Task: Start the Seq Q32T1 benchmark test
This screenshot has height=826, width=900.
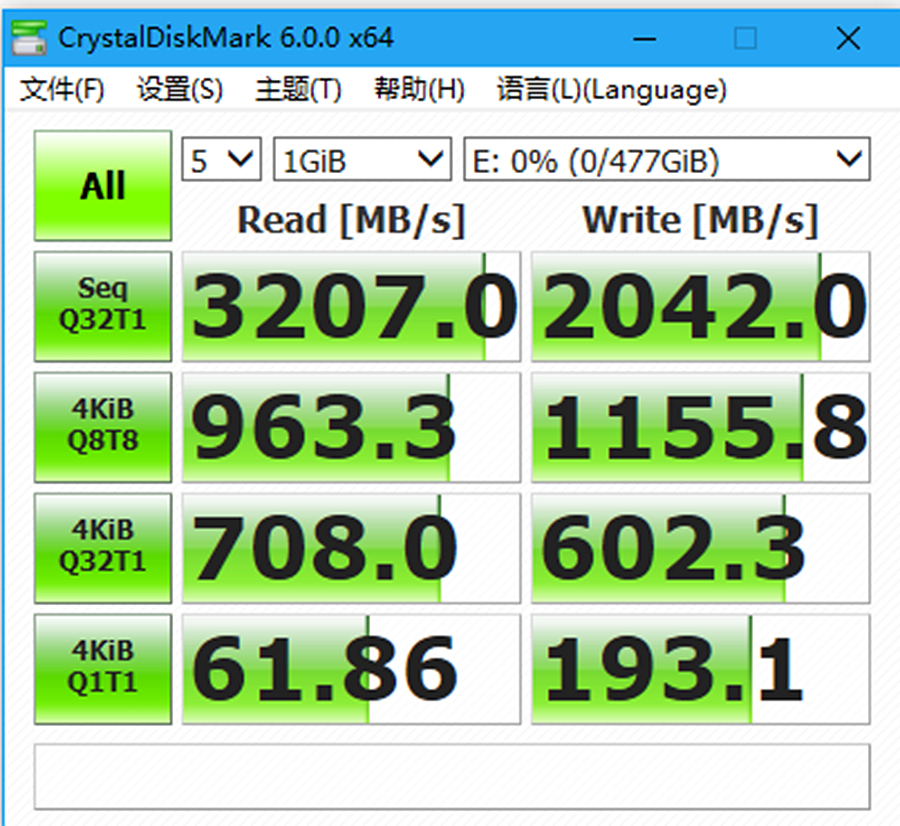Action: point(101,305)
